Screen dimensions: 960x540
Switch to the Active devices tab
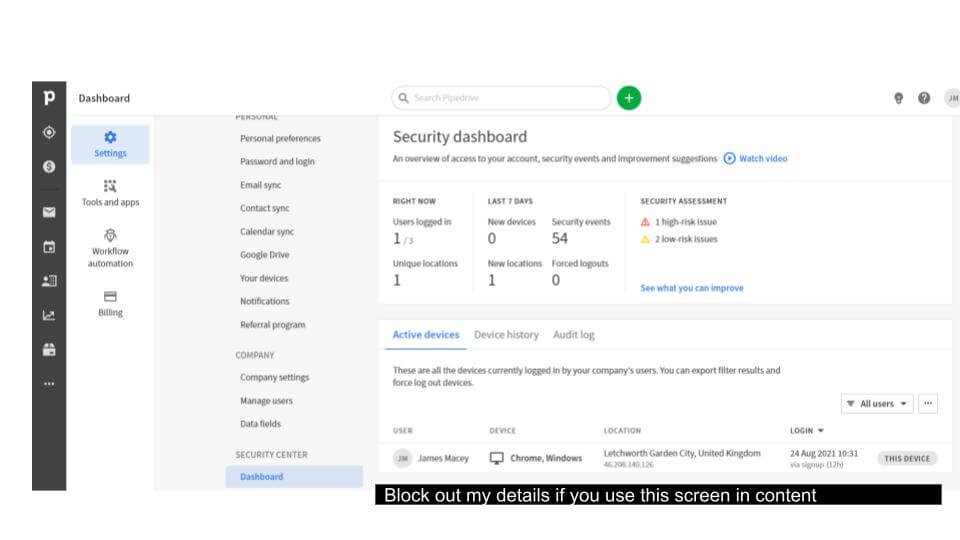pos(426,335)
